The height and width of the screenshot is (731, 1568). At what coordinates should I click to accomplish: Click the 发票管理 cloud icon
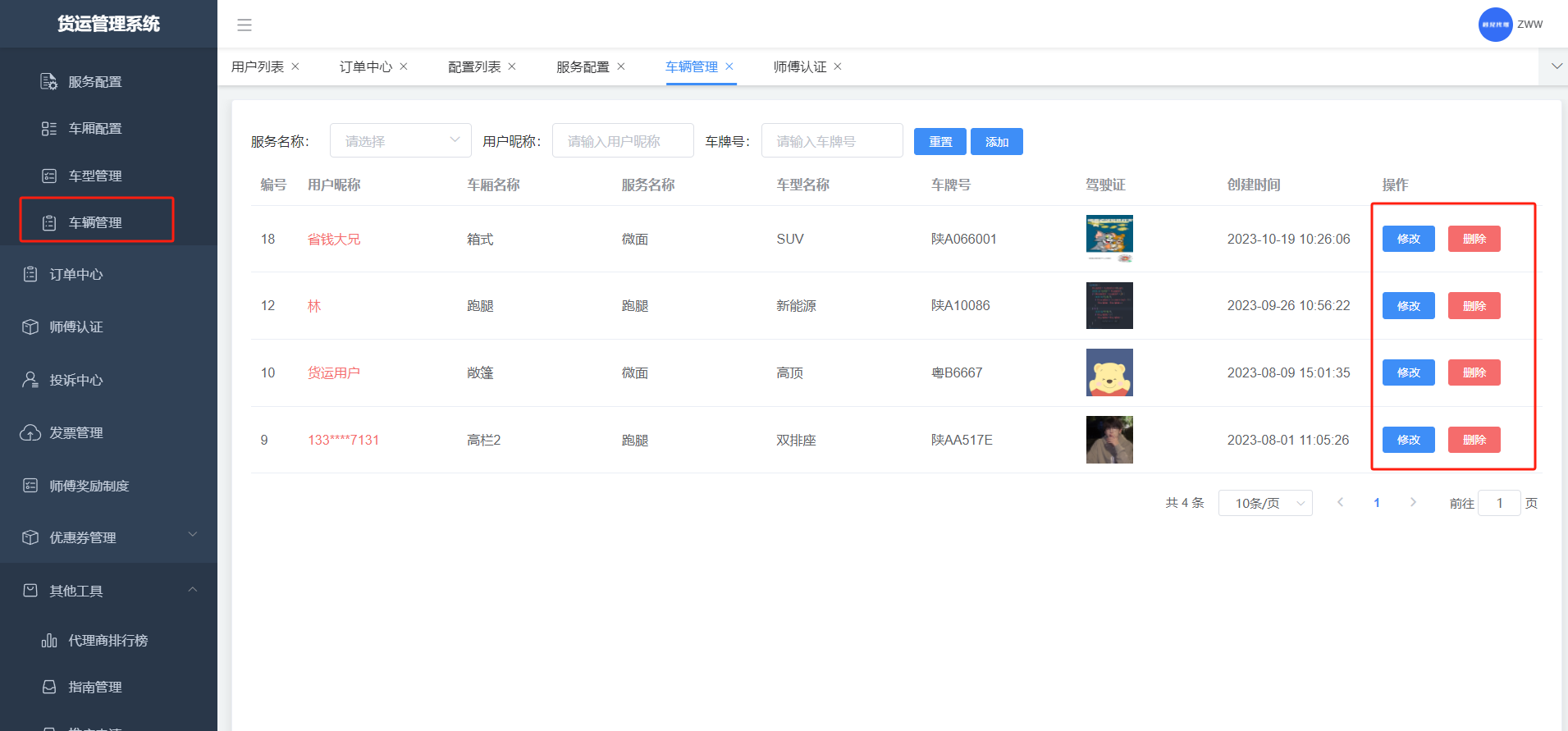tap(30, 432)
